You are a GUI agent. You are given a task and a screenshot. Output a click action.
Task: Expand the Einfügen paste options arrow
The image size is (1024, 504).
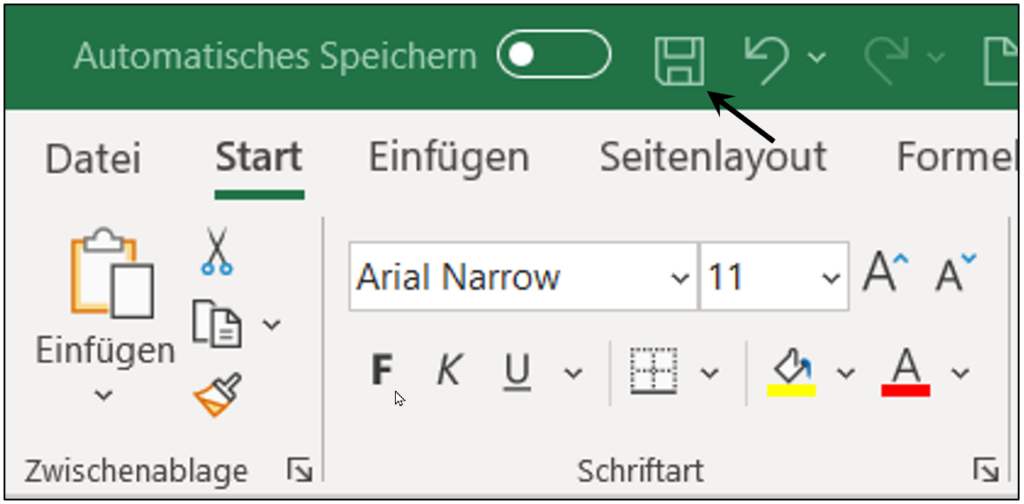104,394
